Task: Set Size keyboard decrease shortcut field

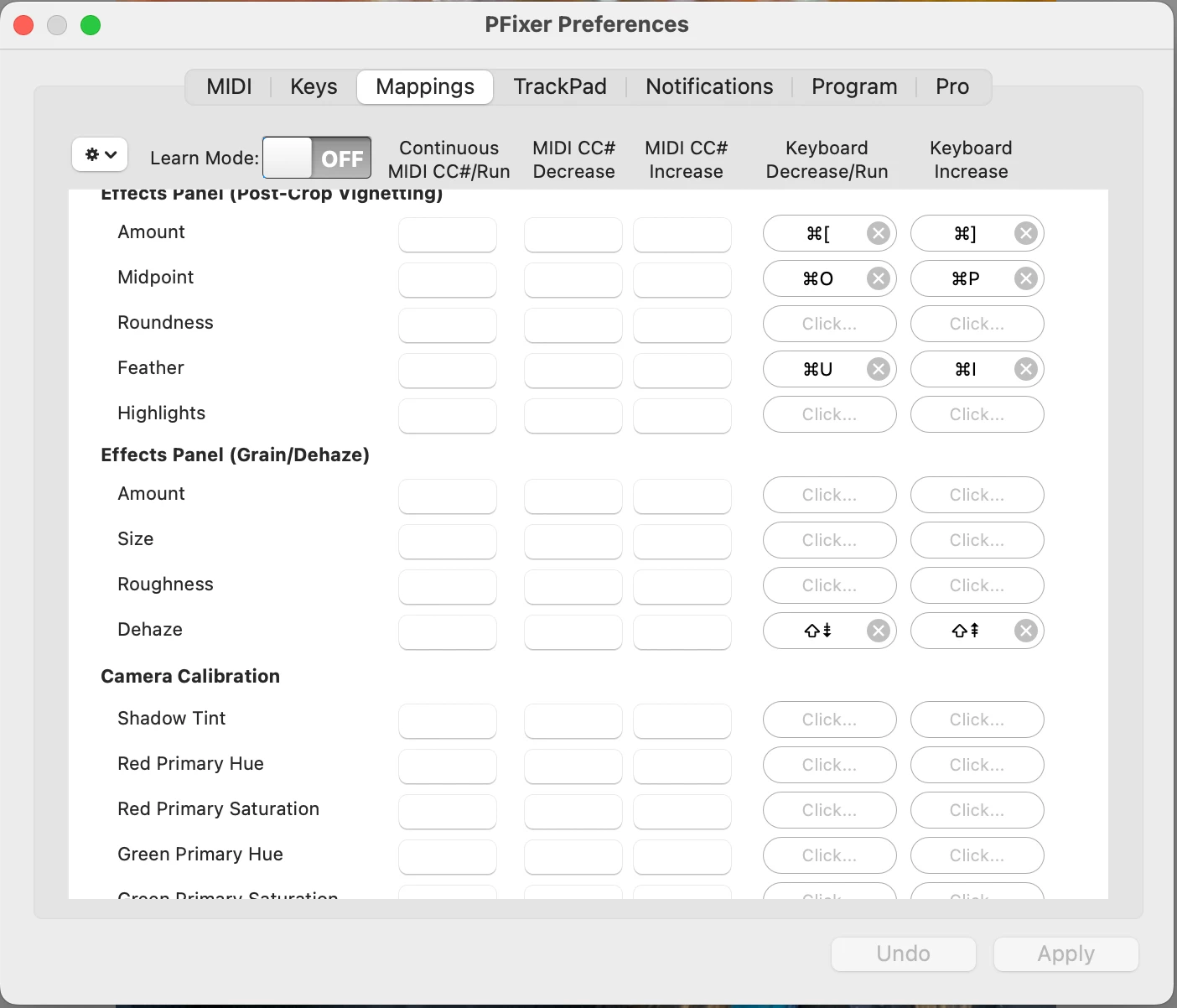Action: tap(830, 541)
